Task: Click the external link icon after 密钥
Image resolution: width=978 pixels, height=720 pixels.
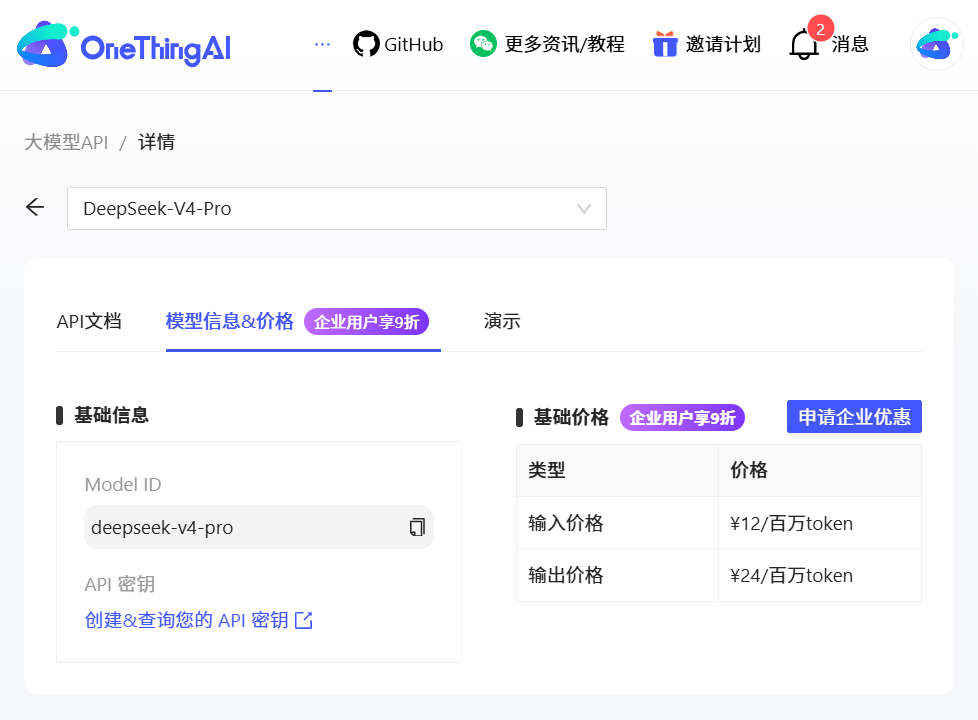Action: [x=304, y=620]
